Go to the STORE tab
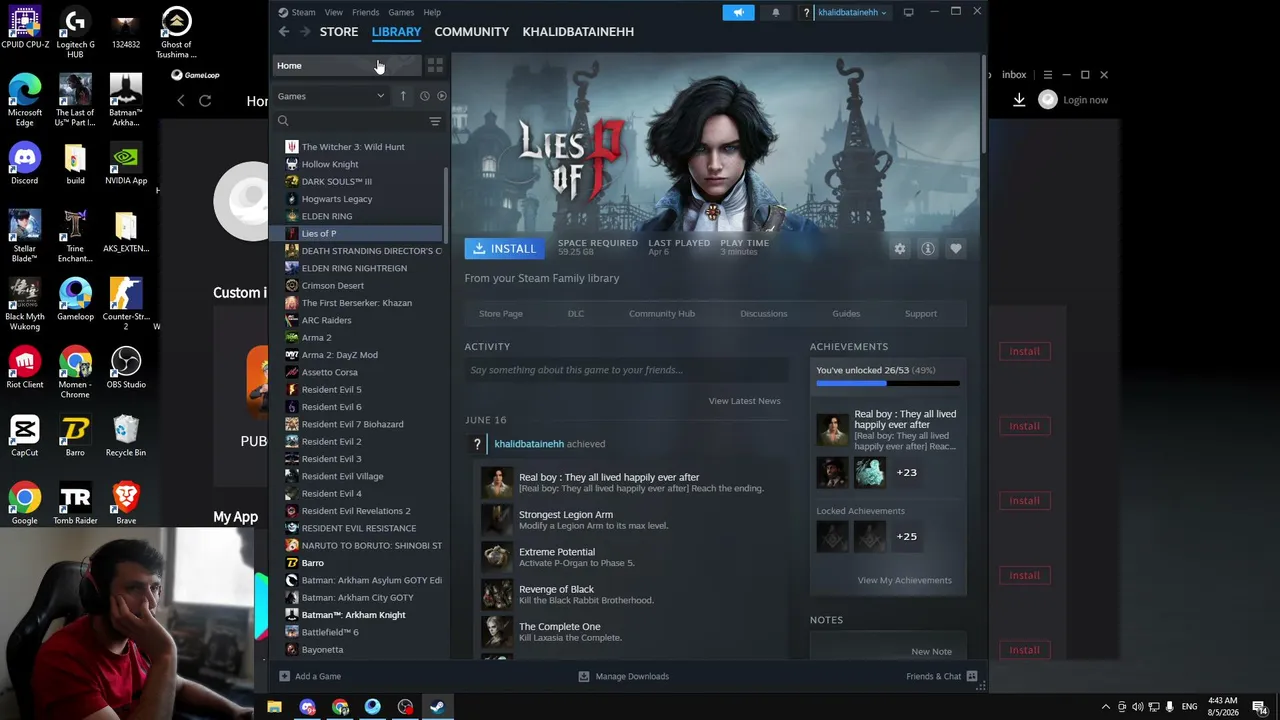This screenshot has height=720, width=1280. tap(339, 32)
